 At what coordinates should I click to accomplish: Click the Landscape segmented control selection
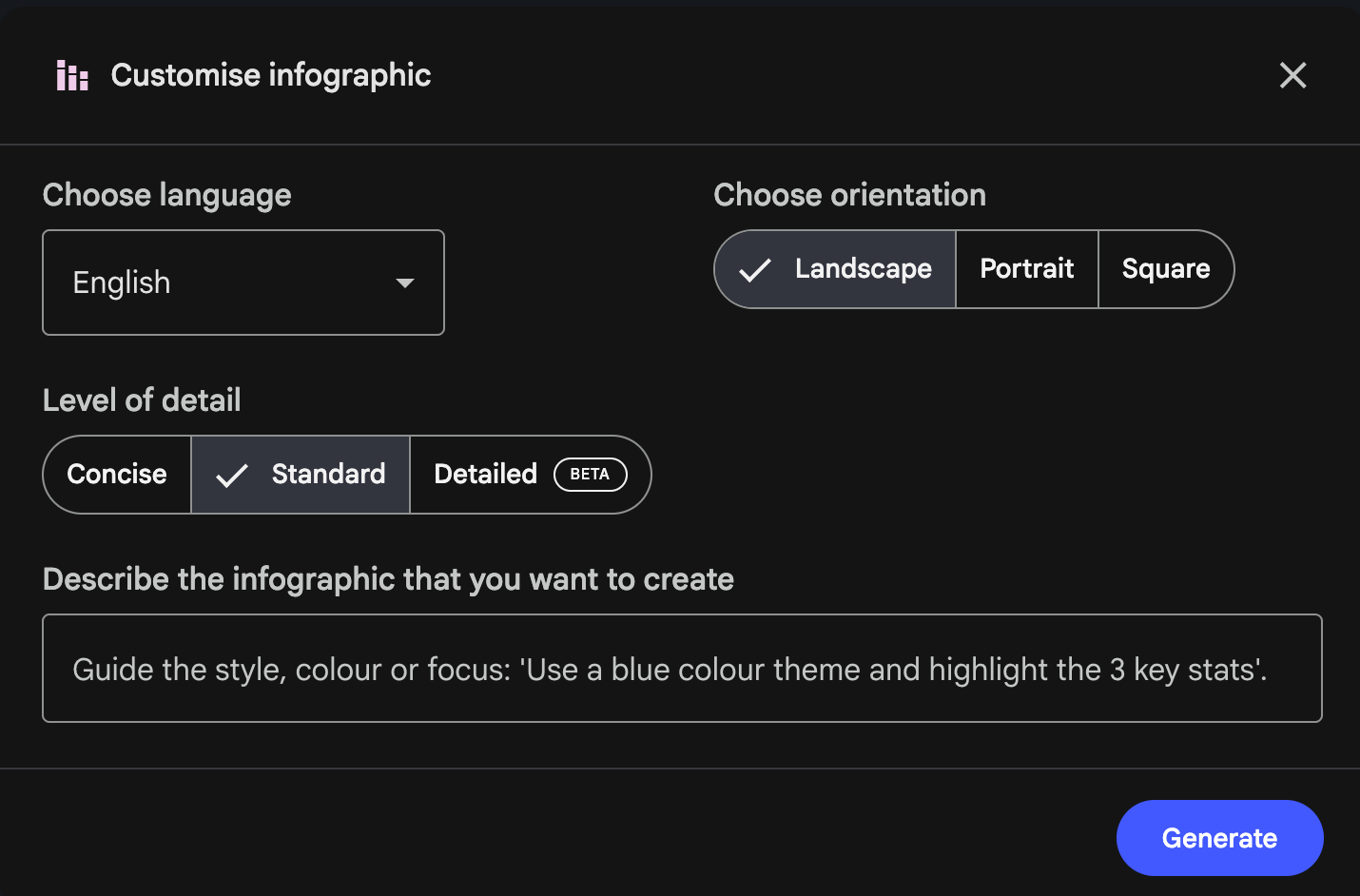pyautogui.click(x=834, y=269)
